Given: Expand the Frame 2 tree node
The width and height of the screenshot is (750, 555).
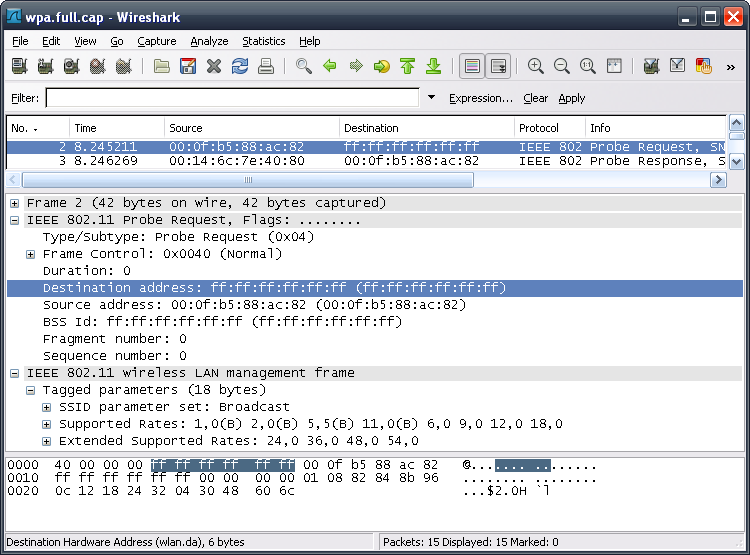Looking at the screenshot, I should coord(14,203).
